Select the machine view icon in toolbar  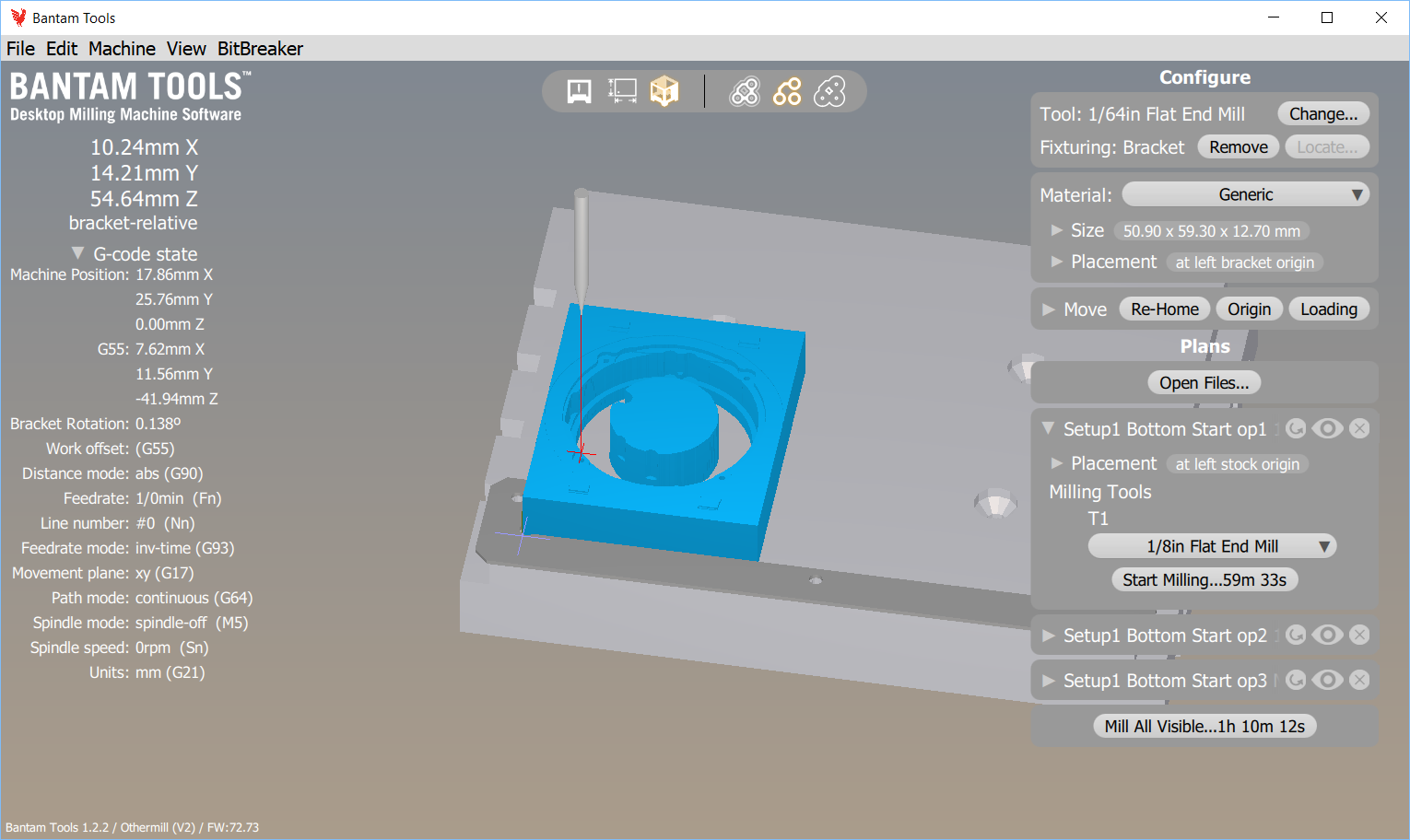tap(579, 90)
